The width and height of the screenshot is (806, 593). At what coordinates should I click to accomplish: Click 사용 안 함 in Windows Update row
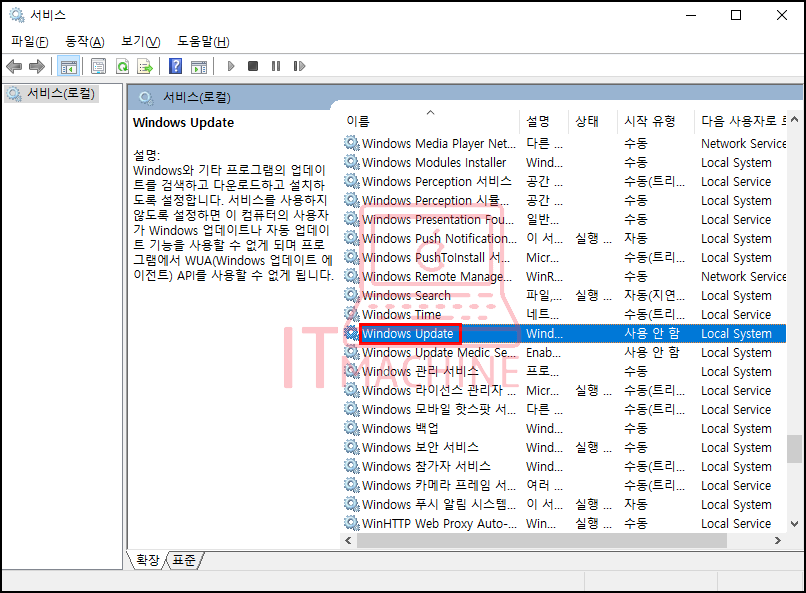[652, 333]
